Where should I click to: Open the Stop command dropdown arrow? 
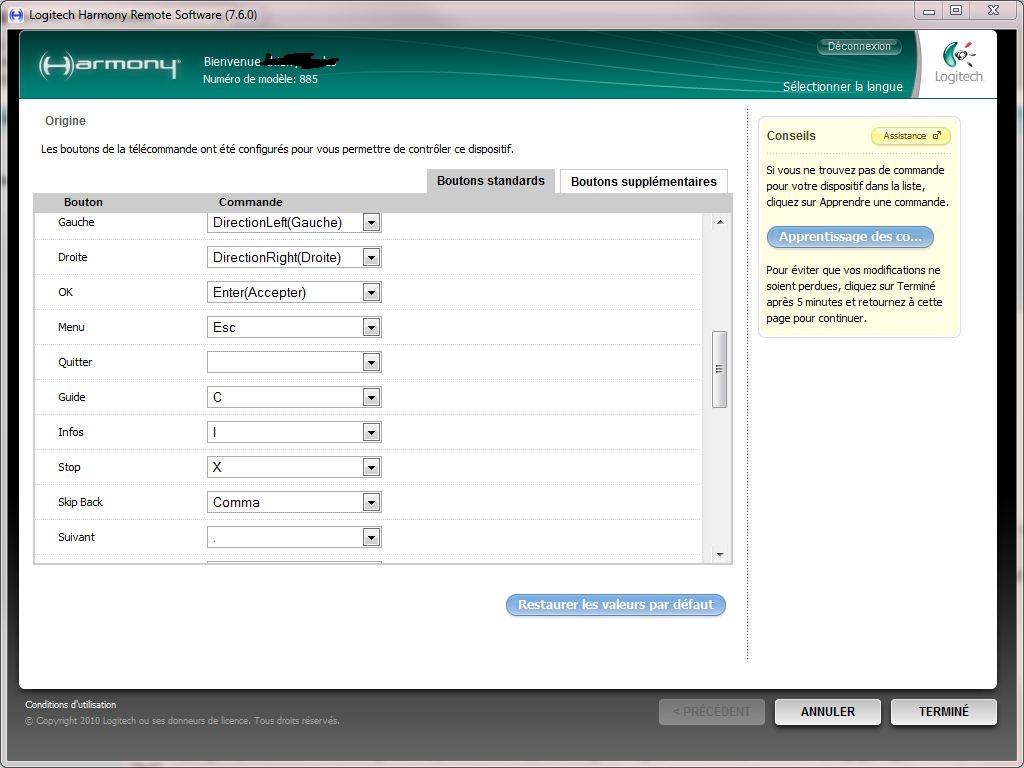[x=371, y=467]
